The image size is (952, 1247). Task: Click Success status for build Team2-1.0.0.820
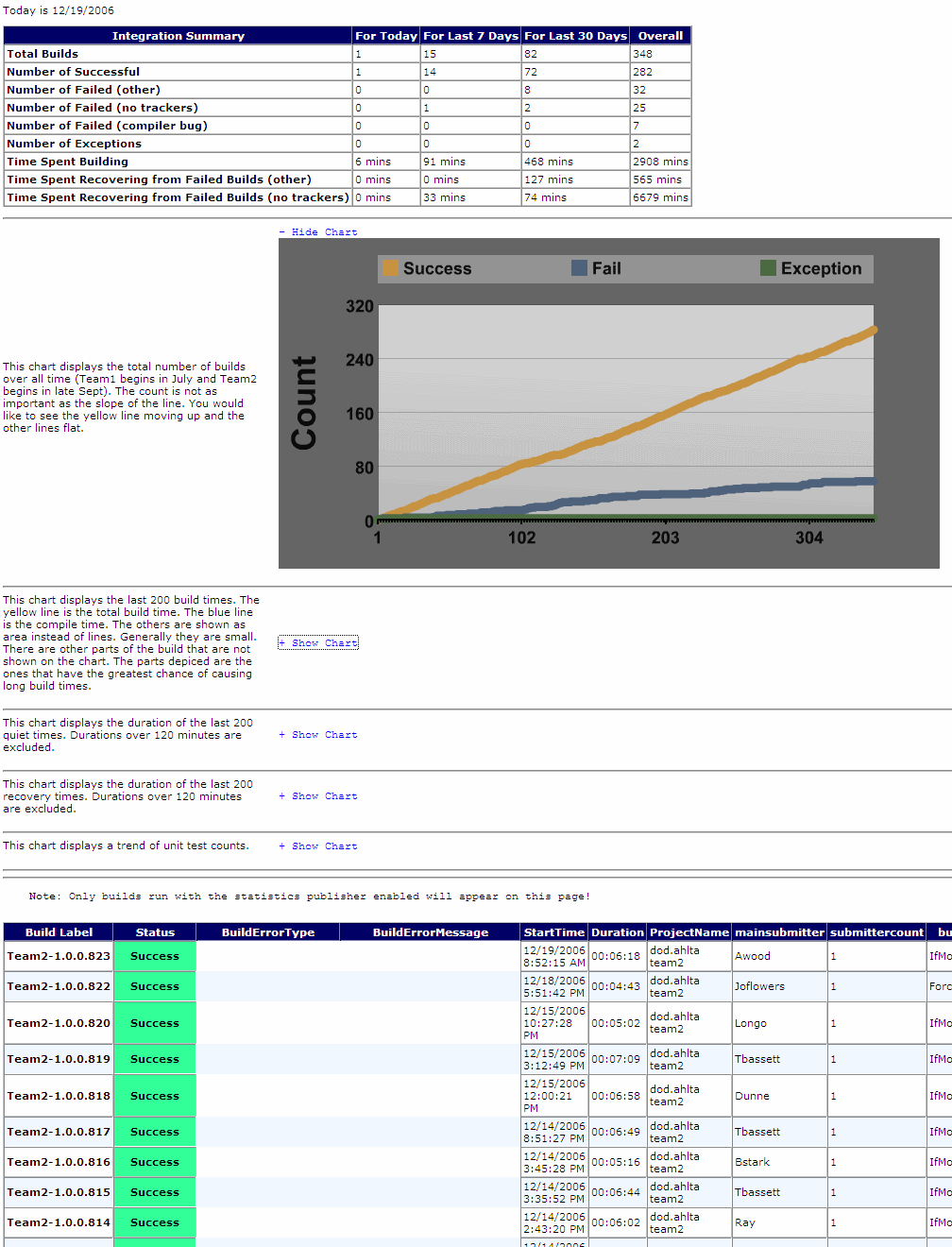click(x=155, y=1023)
